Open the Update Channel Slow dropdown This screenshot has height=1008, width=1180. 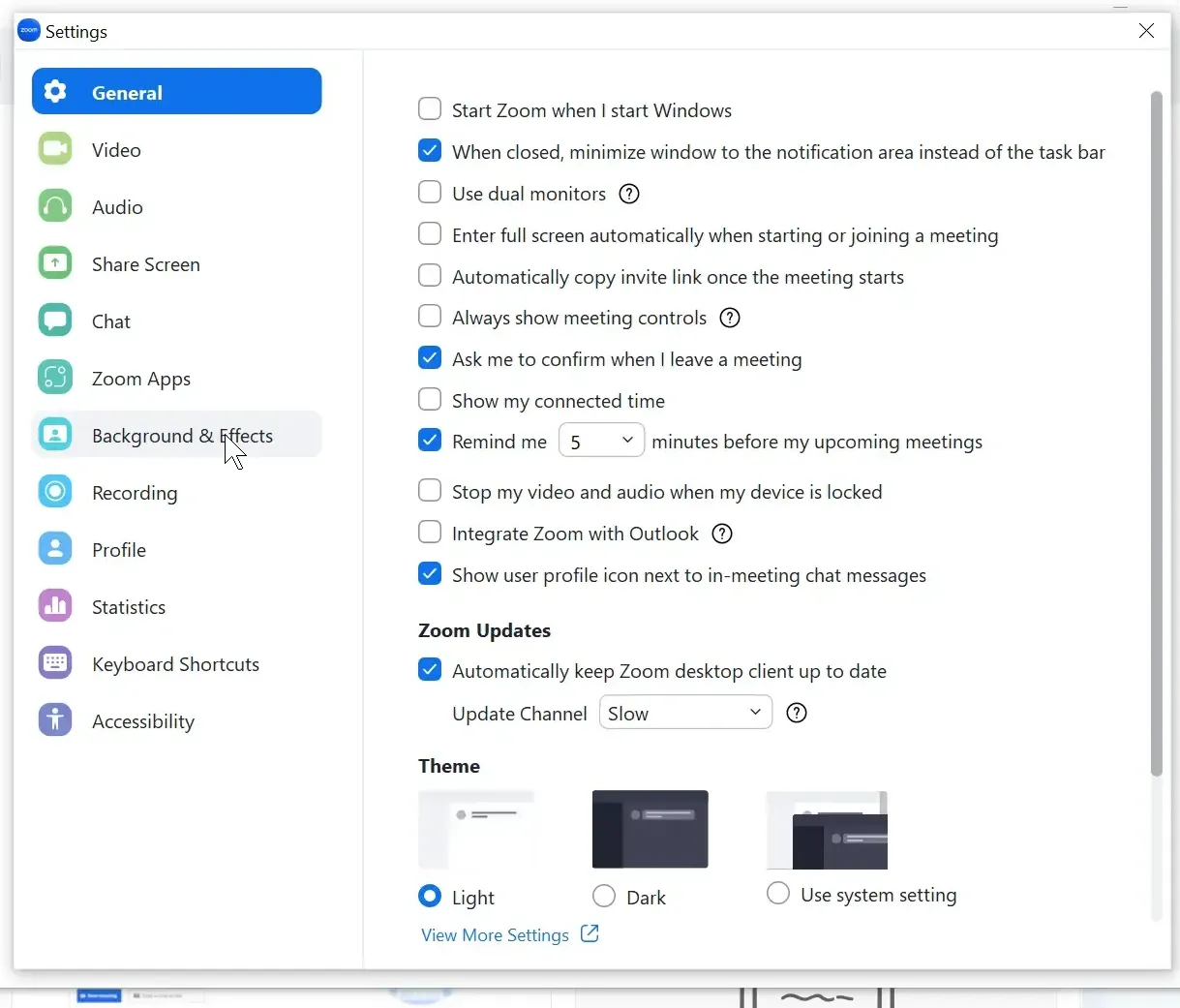pos(686,713)
